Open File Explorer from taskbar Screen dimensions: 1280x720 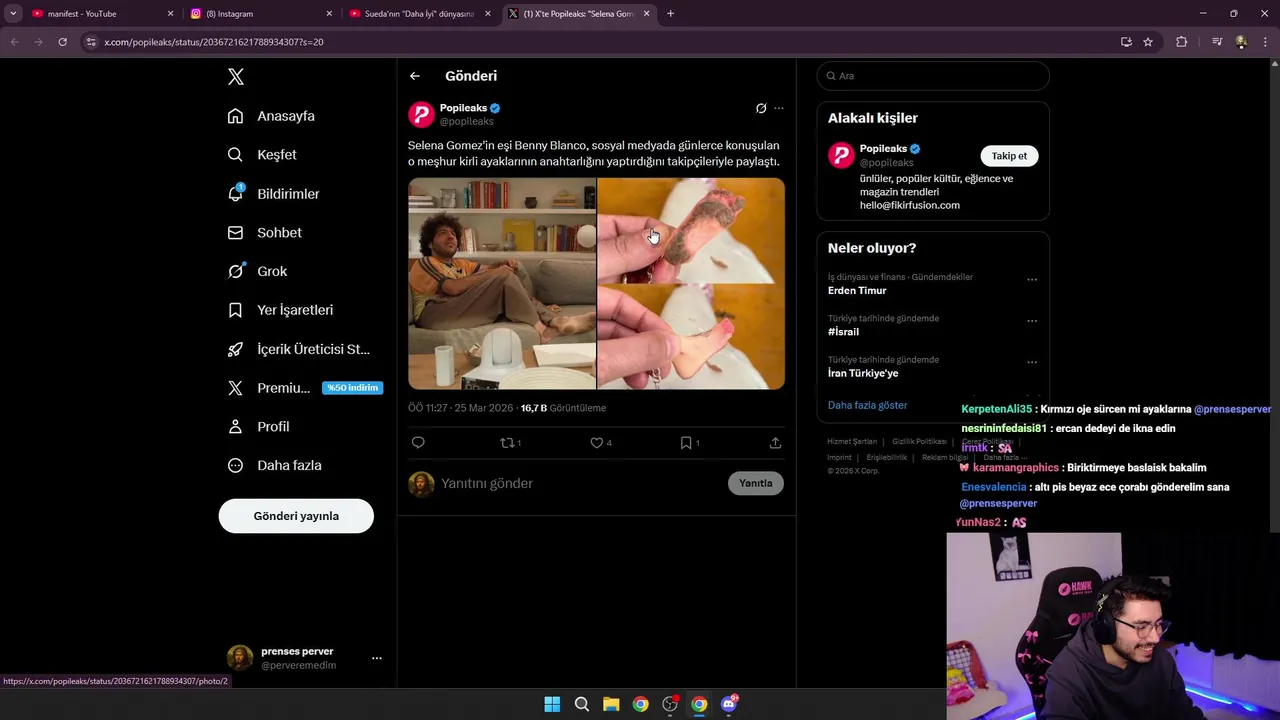611,704
